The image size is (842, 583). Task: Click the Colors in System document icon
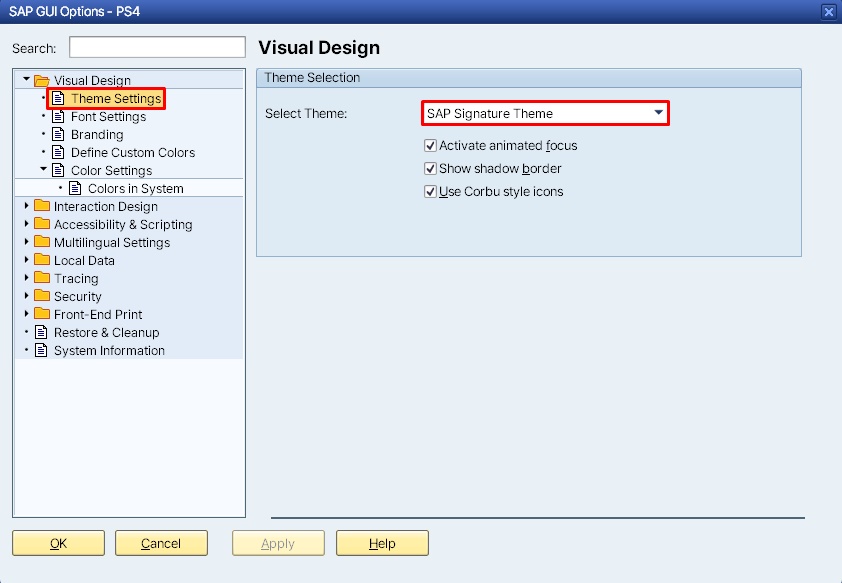click(x=75, y=188)
